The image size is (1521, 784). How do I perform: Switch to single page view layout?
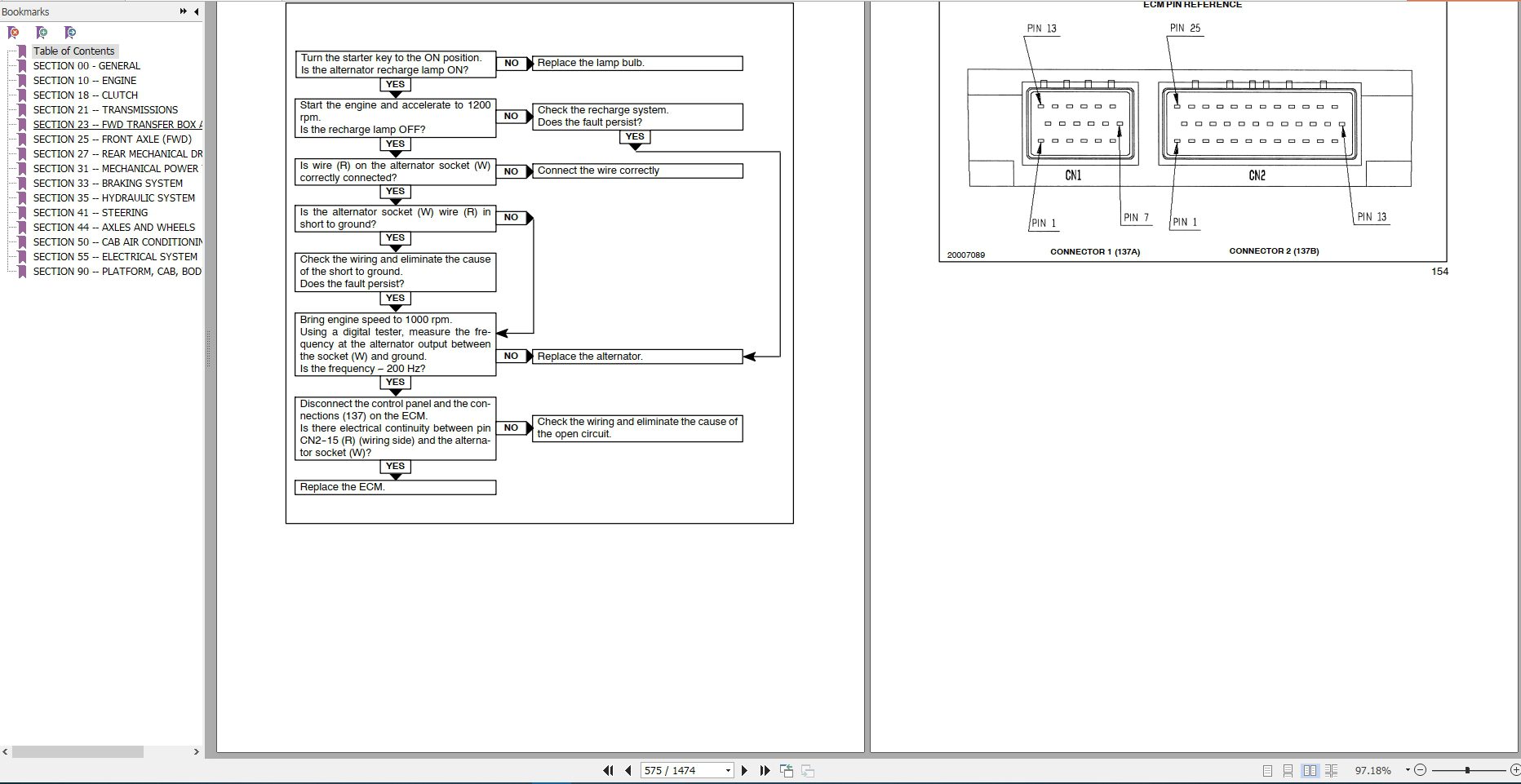coord(1267,770)
